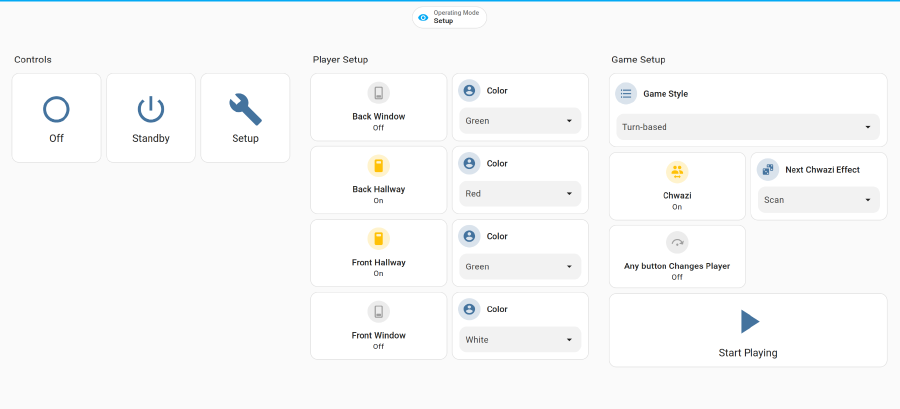Click the Start Playing label

pyautogui.click(x=748, y=353)
